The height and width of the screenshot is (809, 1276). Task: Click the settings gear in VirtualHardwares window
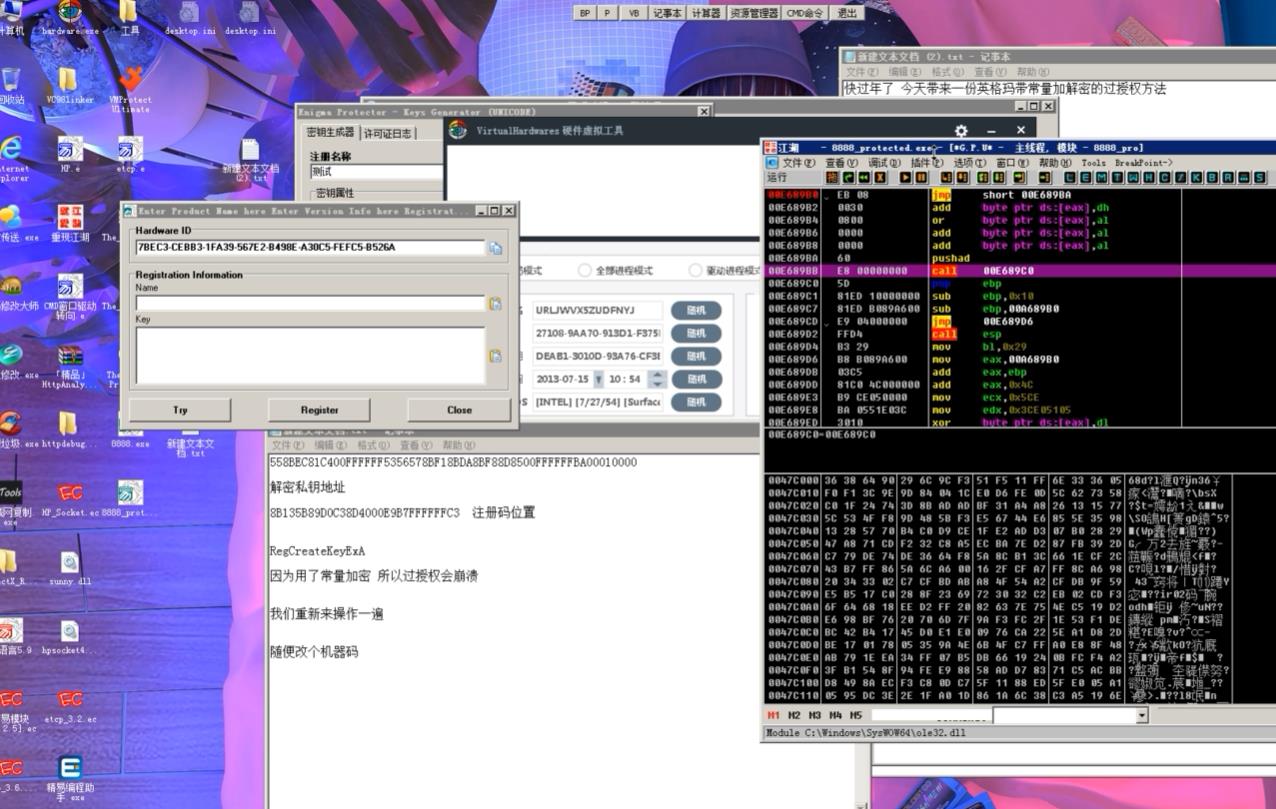point(961,131)
